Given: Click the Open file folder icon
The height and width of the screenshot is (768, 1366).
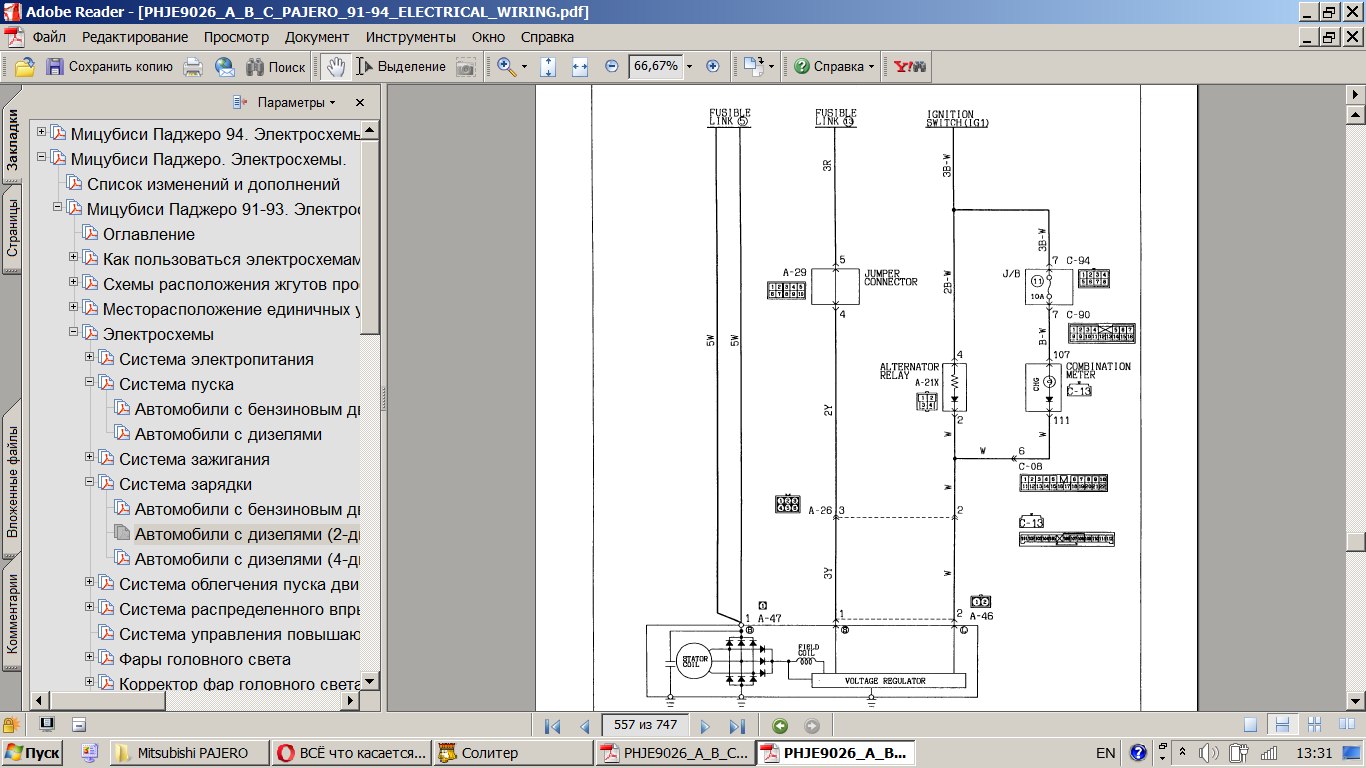Looking at the screenshot, I should pyautogui.click(x=24, y=67).
